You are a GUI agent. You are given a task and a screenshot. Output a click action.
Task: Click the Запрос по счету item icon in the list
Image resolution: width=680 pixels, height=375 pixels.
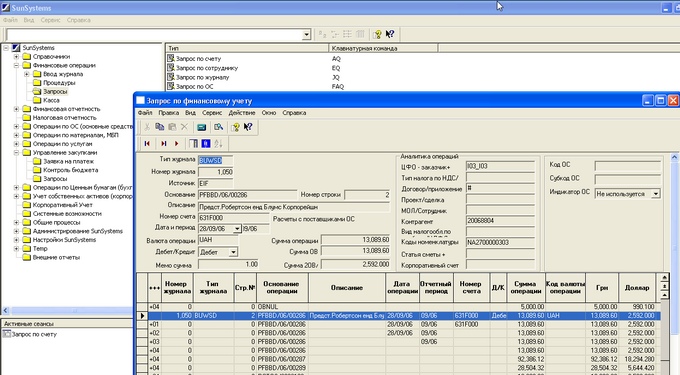171,58
